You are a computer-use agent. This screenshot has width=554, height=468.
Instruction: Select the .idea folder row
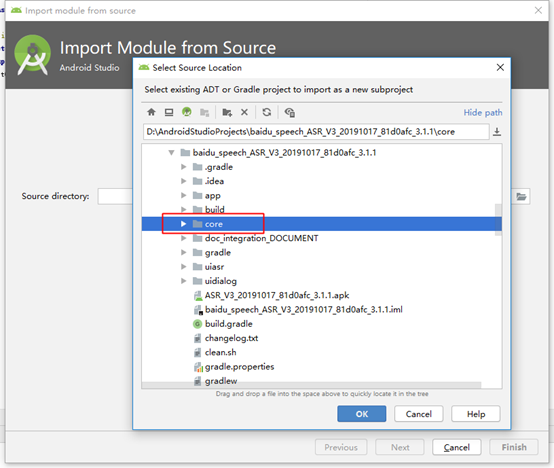pos(322,181)
